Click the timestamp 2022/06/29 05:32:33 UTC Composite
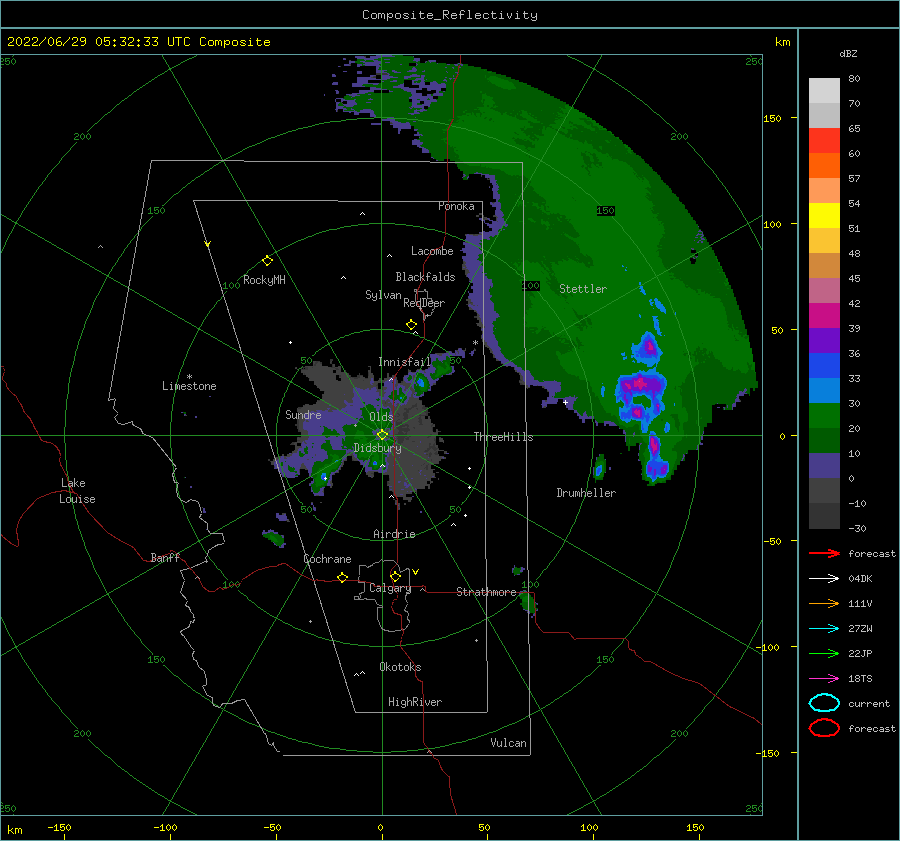Screen dimensions: 900x841 tap(138, 42)
